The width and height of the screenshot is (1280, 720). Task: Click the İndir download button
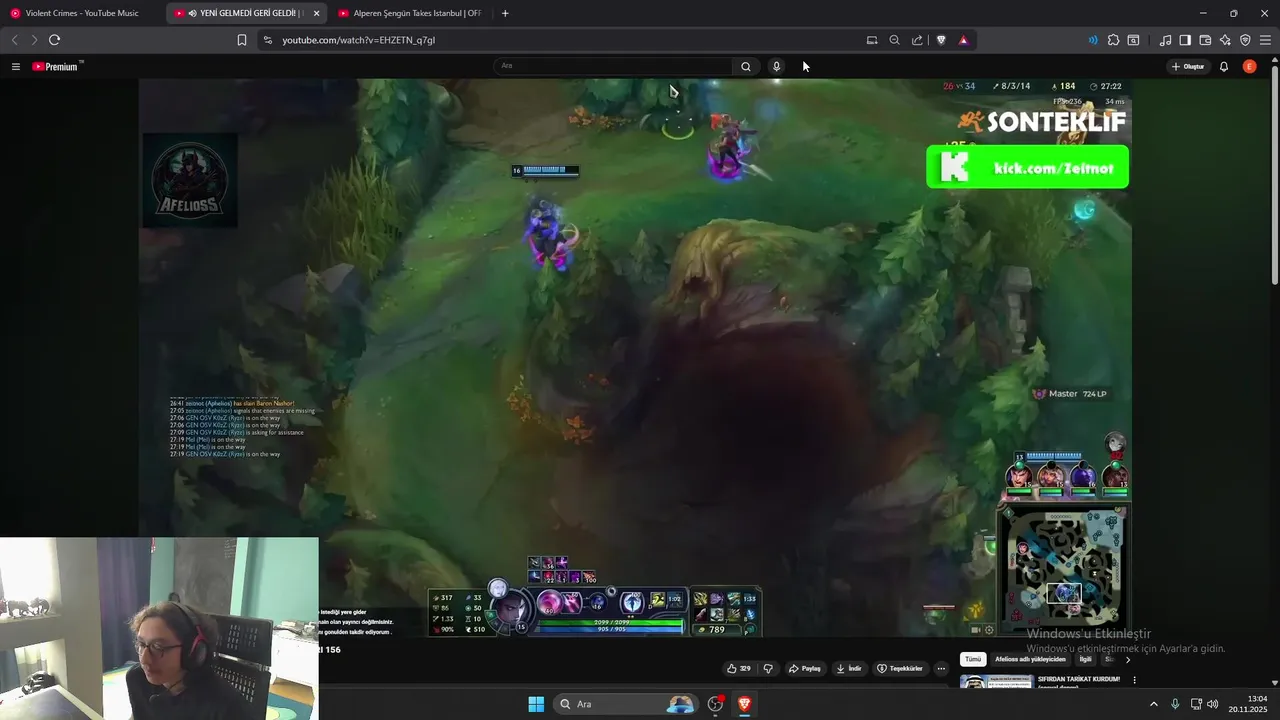coord(849,668)
